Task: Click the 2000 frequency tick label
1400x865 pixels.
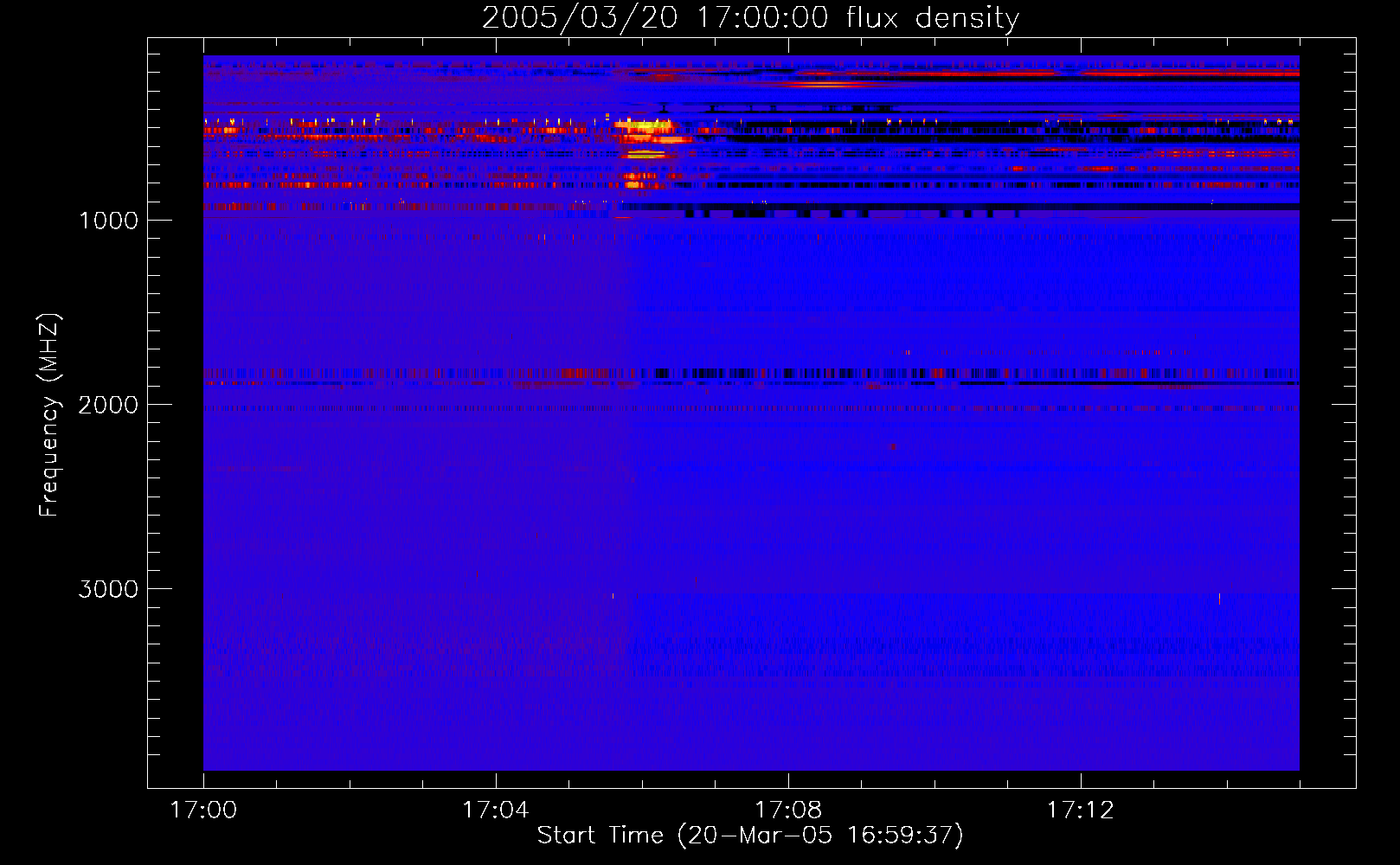Action: click(x=109, y=405)
